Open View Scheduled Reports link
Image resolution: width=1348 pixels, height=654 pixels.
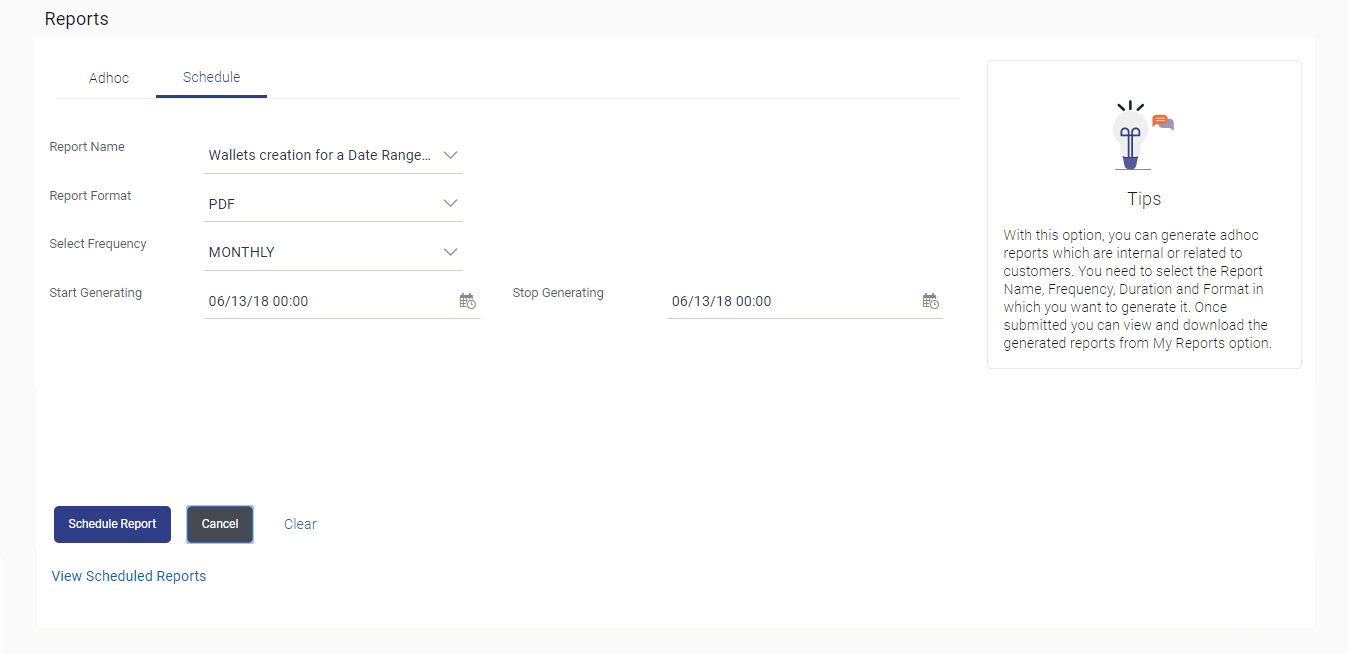(129, 576)
